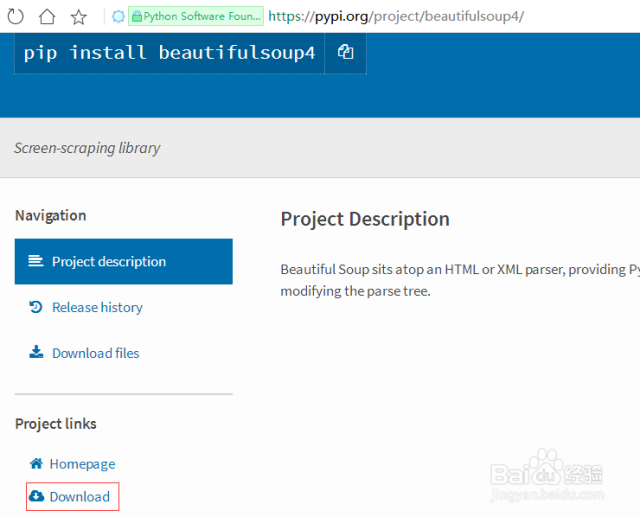This screenshot has height=517, width=640.
Task: Click the pip install beautifulsoup4 command text
Action: (169, 53)
